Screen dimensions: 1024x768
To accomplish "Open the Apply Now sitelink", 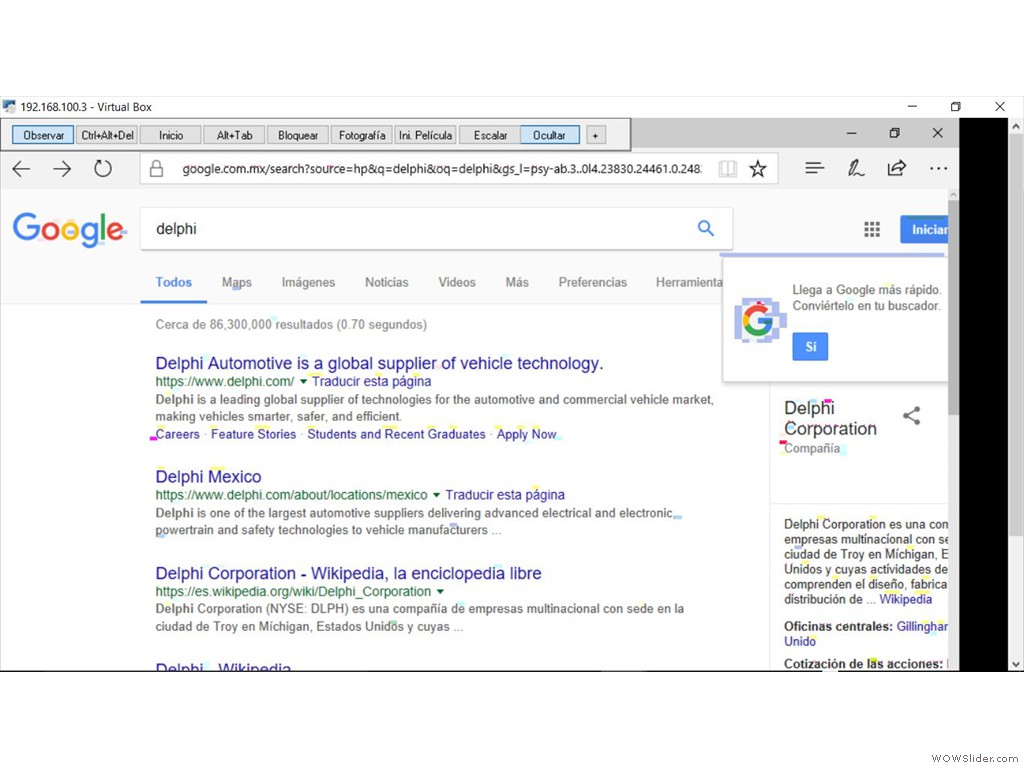I will 526,434.
